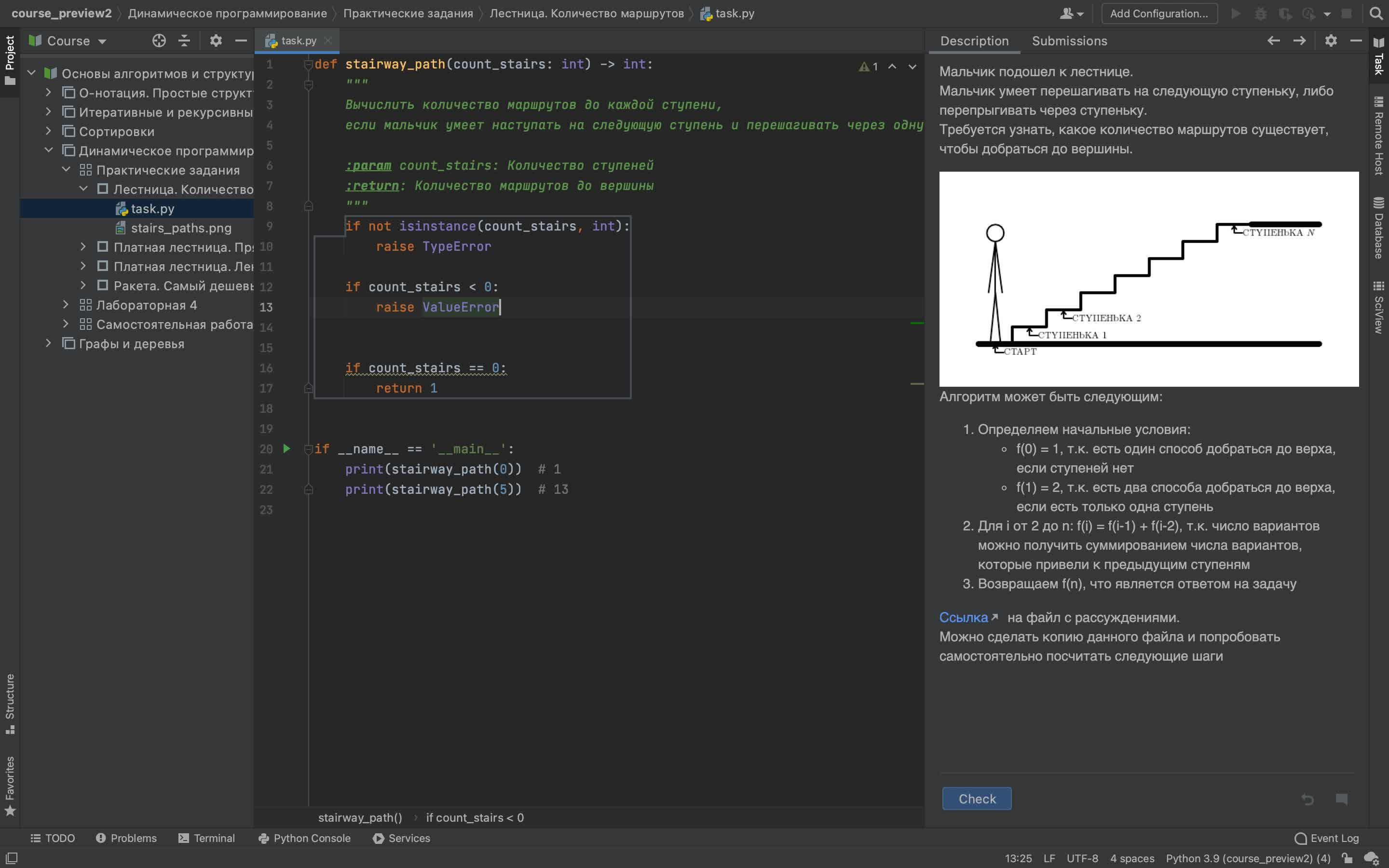Click the leave comment icon near Check
Image resolution: width=1389 pixels, height=868 pixels.
coord(1341,799)
